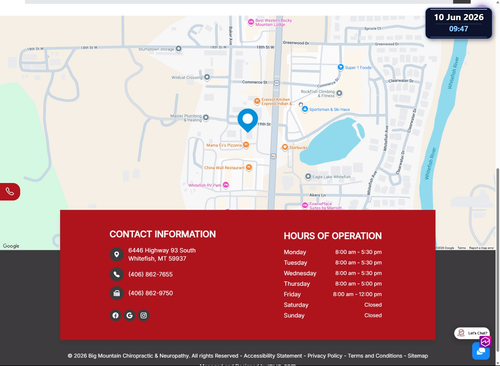The image size is (500, 366).
Task: Click the Sunday Closed row
Action: pyautogui.click(x=333, y=316)
